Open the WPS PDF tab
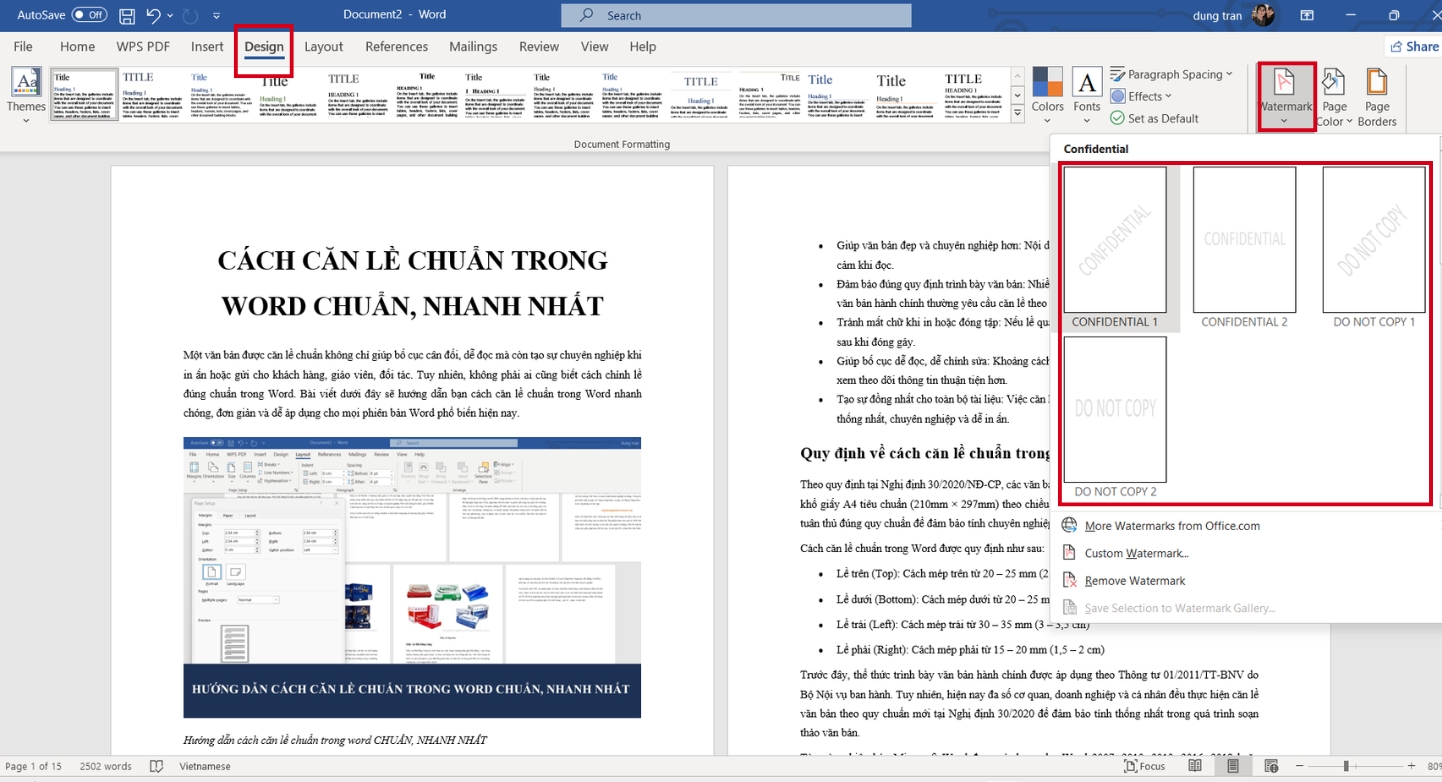The height and width of the screenshot is (782, 1442). (x=143, y=46)
